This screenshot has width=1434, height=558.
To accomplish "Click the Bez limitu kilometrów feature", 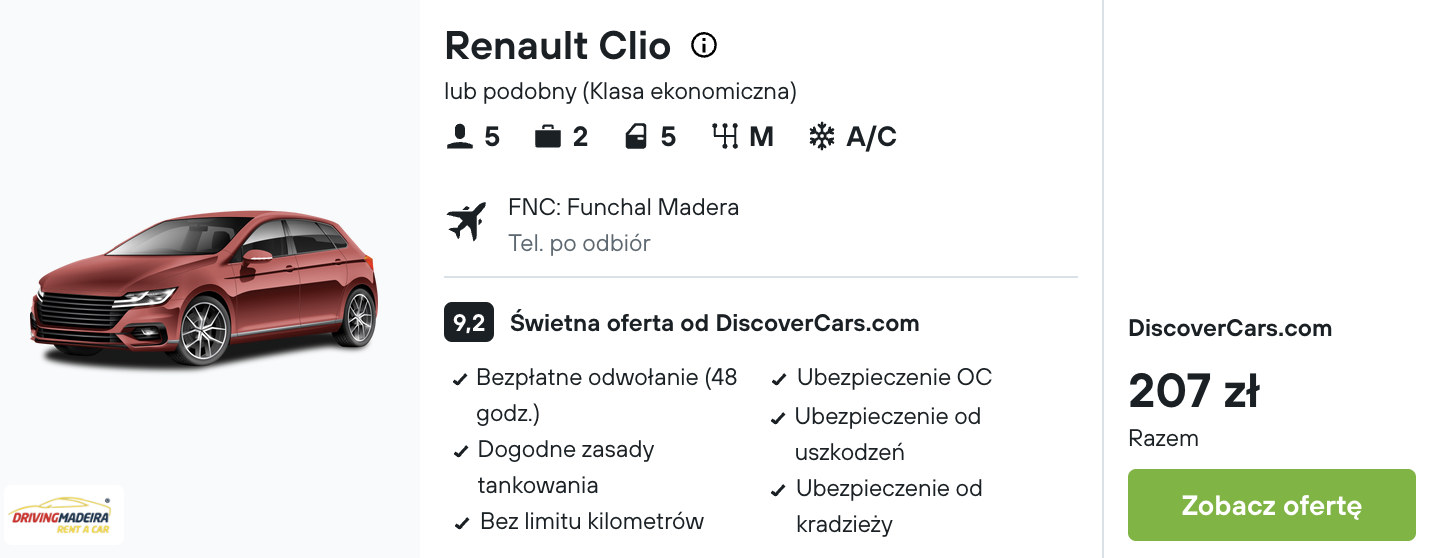I will pos(591,521).
